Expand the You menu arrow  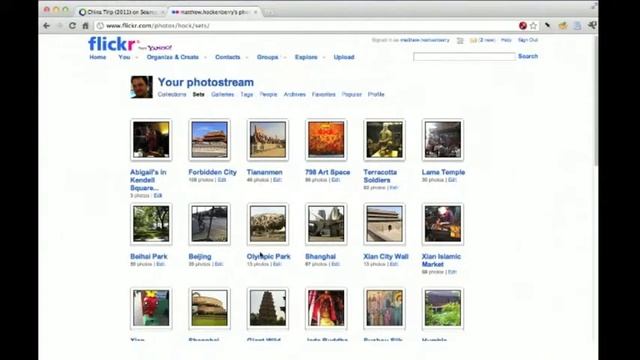136,58
